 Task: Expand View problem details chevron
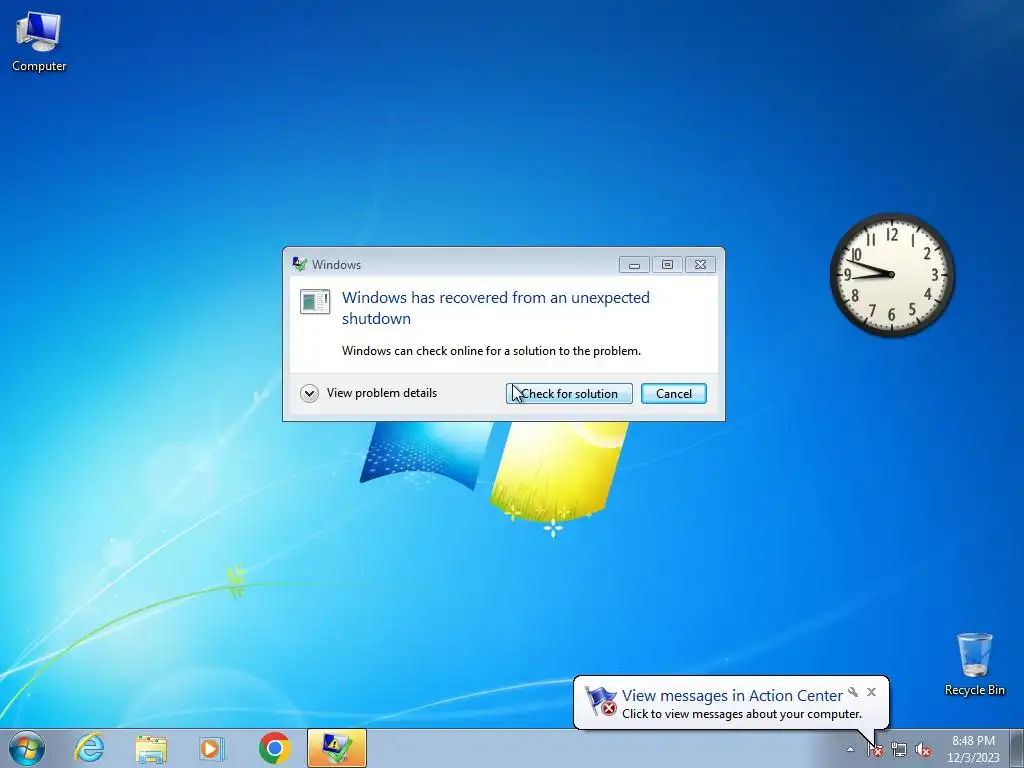(x=309, y=393)
